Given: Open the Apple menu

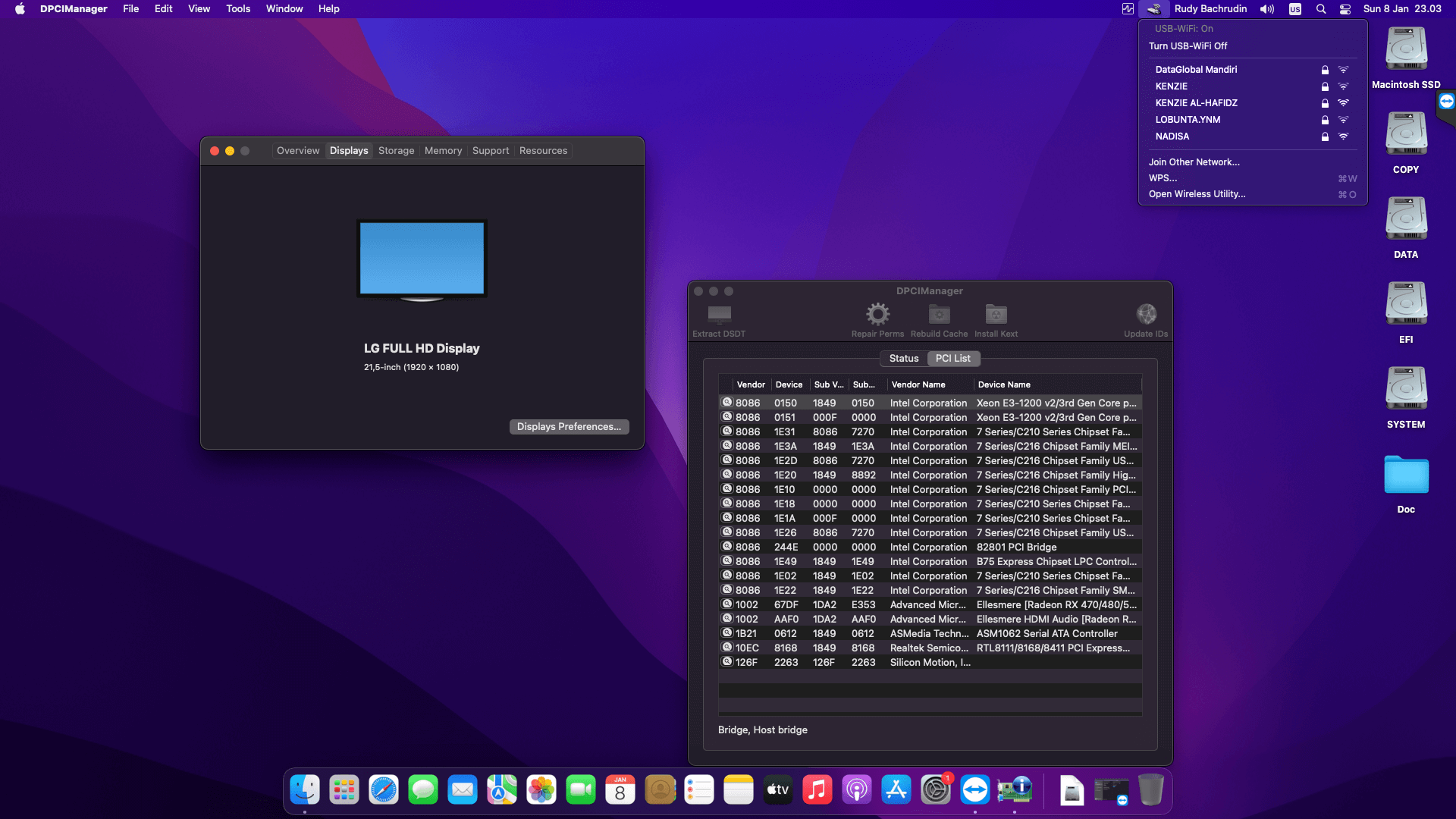Looking at the screenshot, I should pos(20,9).
